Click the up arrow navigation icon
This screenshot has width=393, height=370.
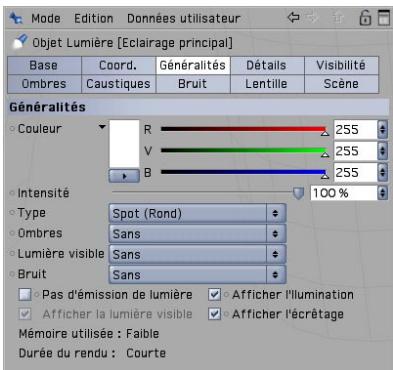click(338, 18)
